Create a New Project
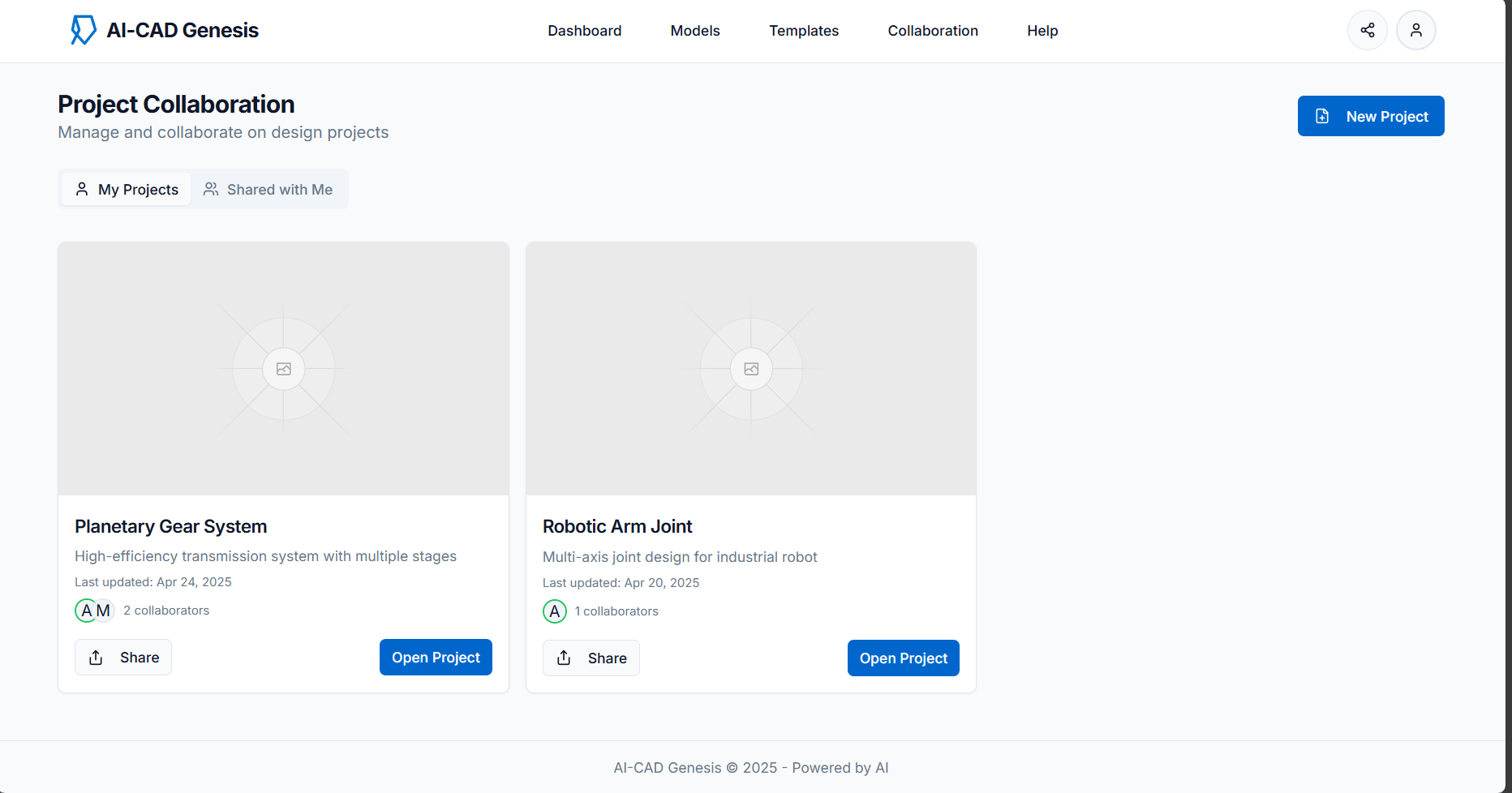The image size is (1512, 793). pos(1370,116)
